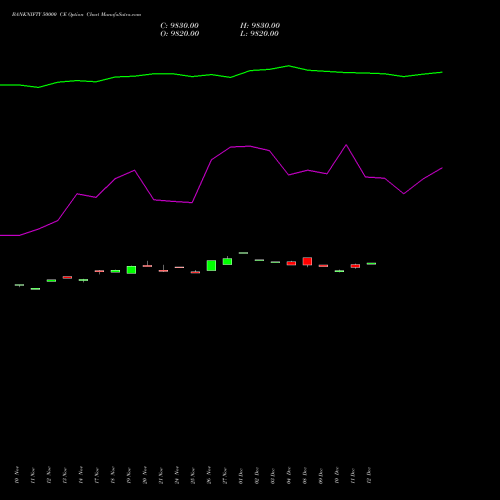Select the red candle above 11 Dec
This screenshot has height=500, width=500.
pyautogui.click(x=355, y=266)
